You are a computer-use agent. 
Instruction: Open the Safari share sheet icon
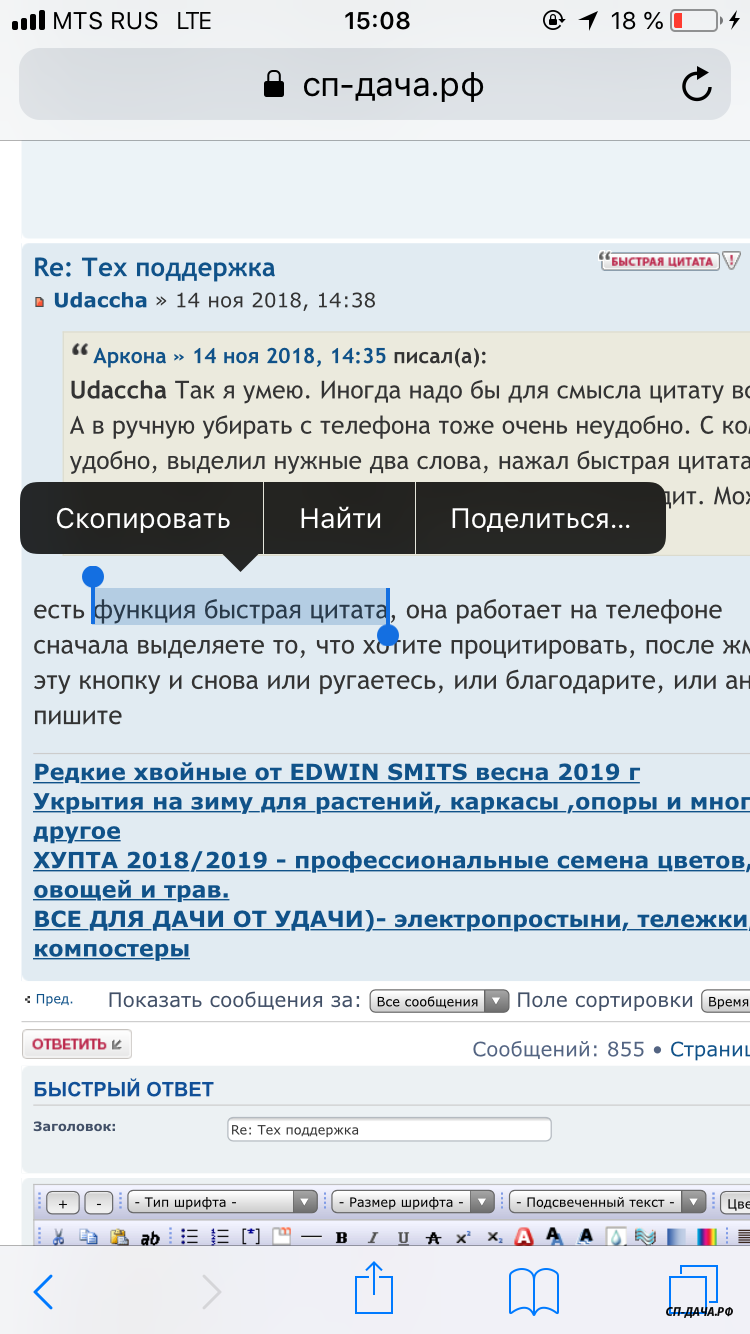[372, 1289]
